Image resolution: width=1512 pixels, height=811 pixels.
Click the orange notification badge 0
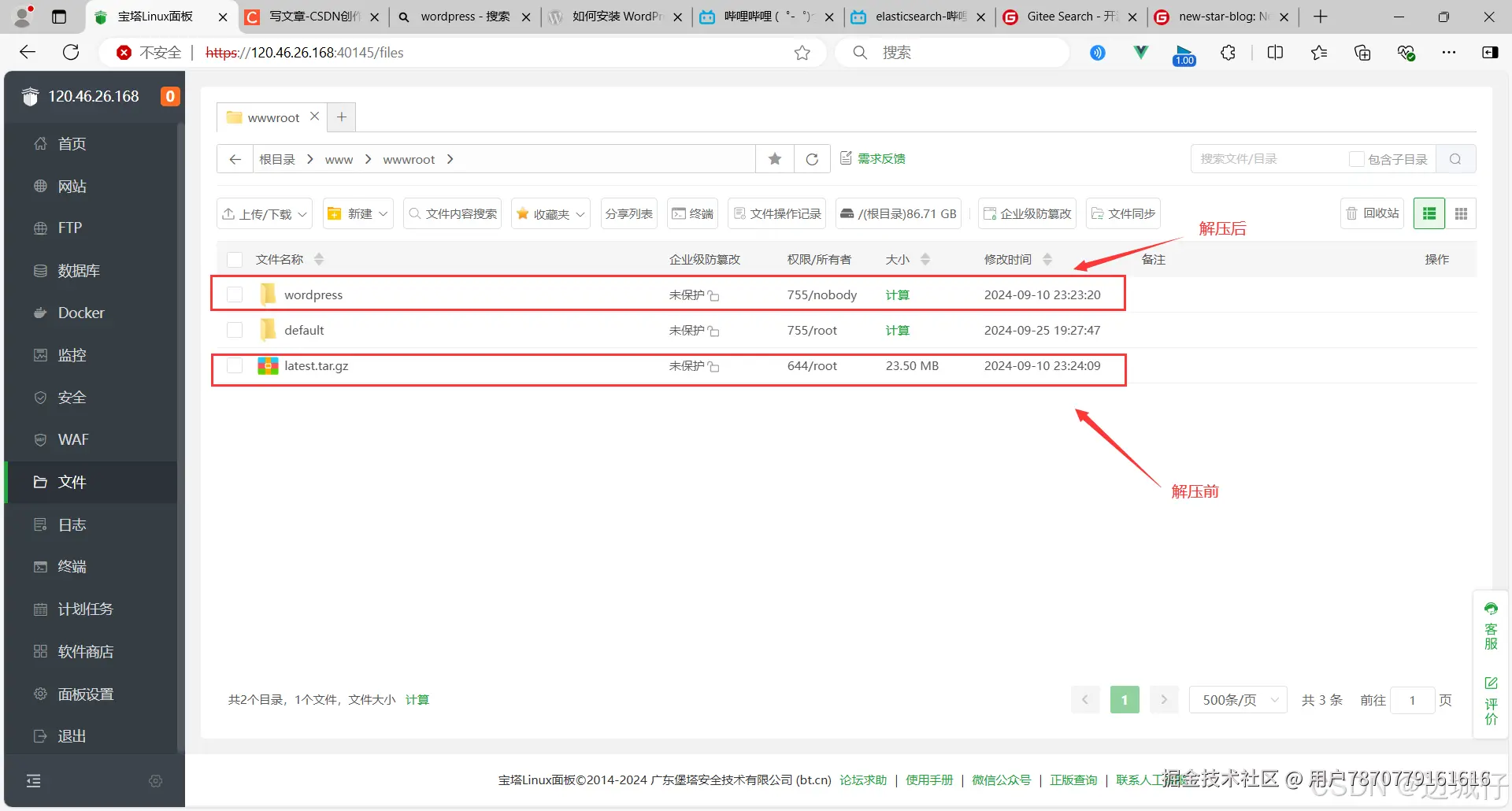click(170, 96)
